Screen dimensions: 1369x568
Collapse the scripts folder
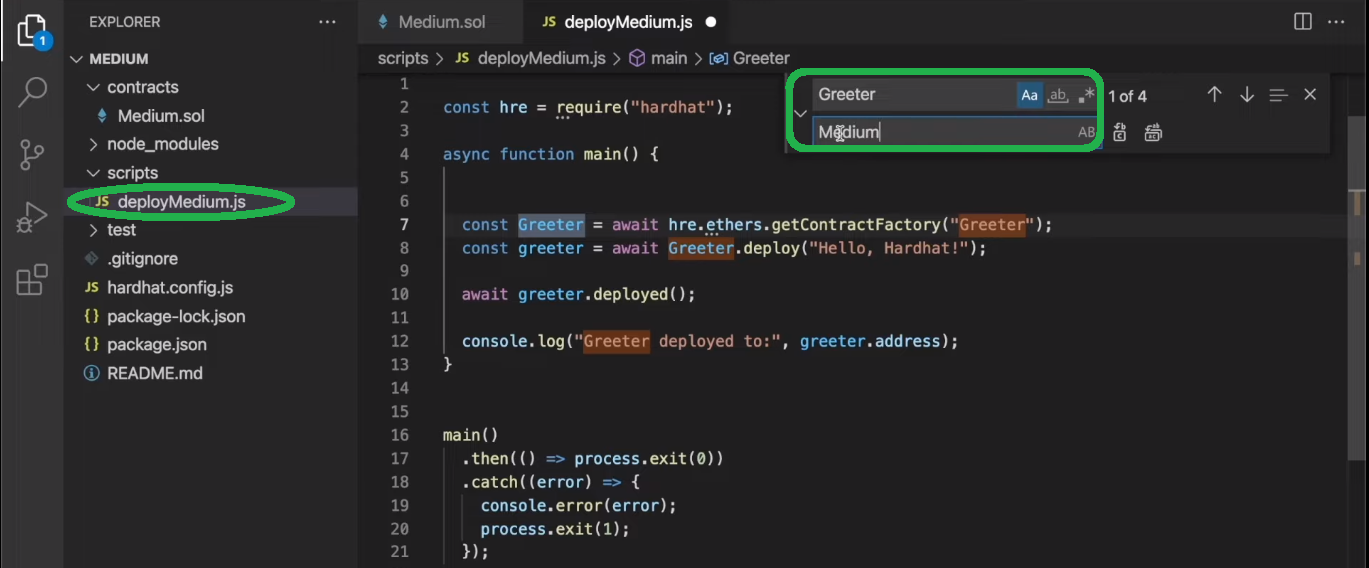click(95, 173)
